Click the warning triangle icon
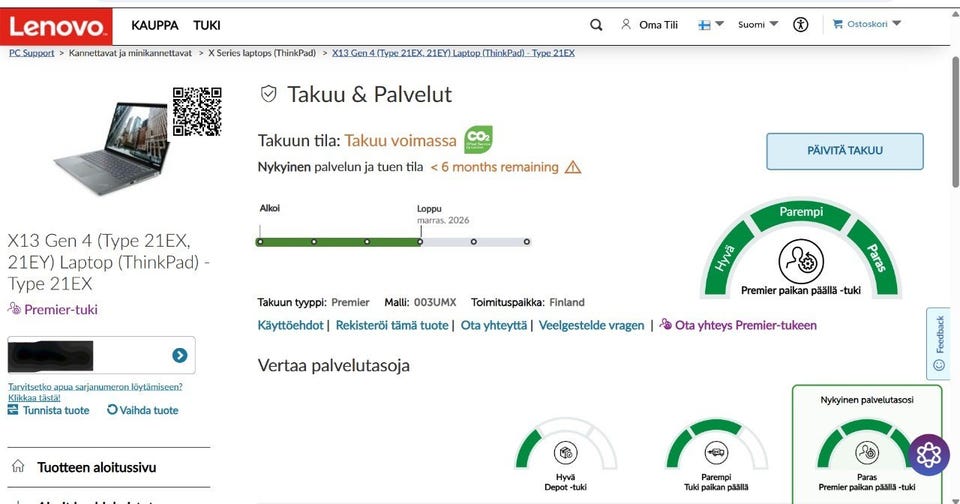Screen dimensions: 960x504 point(572,167)
